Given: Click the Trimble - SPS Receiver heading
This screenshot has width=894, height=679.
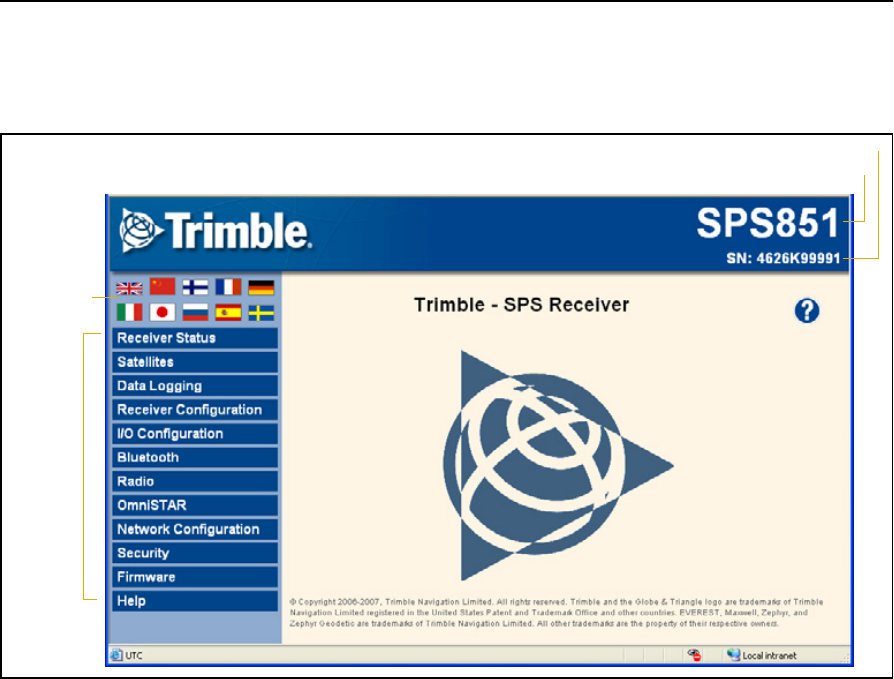Looking at the screenshot, I should 522,305.
